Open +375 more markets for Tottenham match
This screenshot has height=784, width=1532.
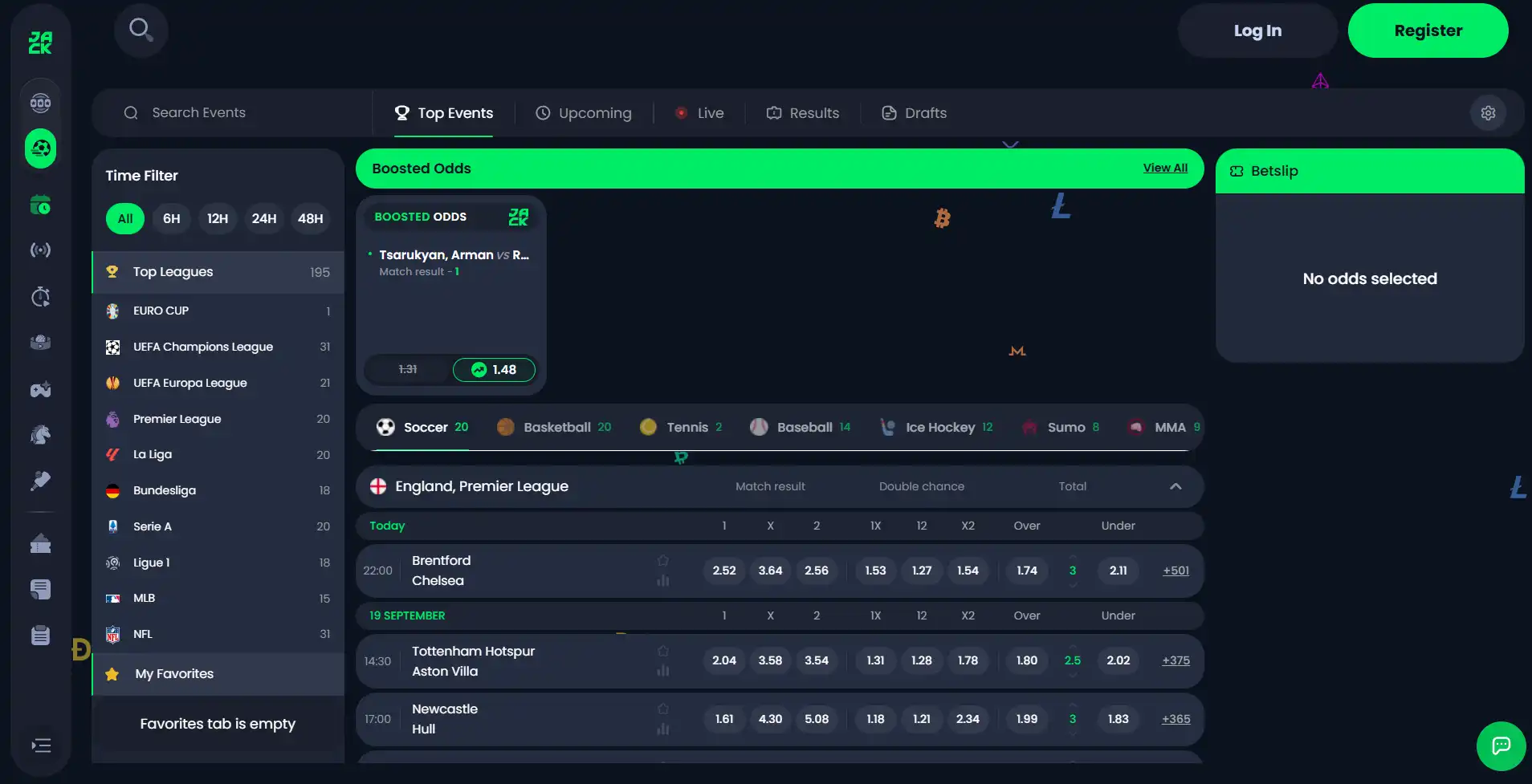[1175, 660]
